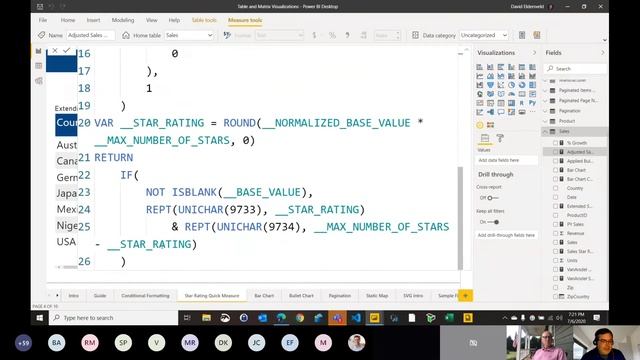Open the File menu

click(x=43, y=20)
